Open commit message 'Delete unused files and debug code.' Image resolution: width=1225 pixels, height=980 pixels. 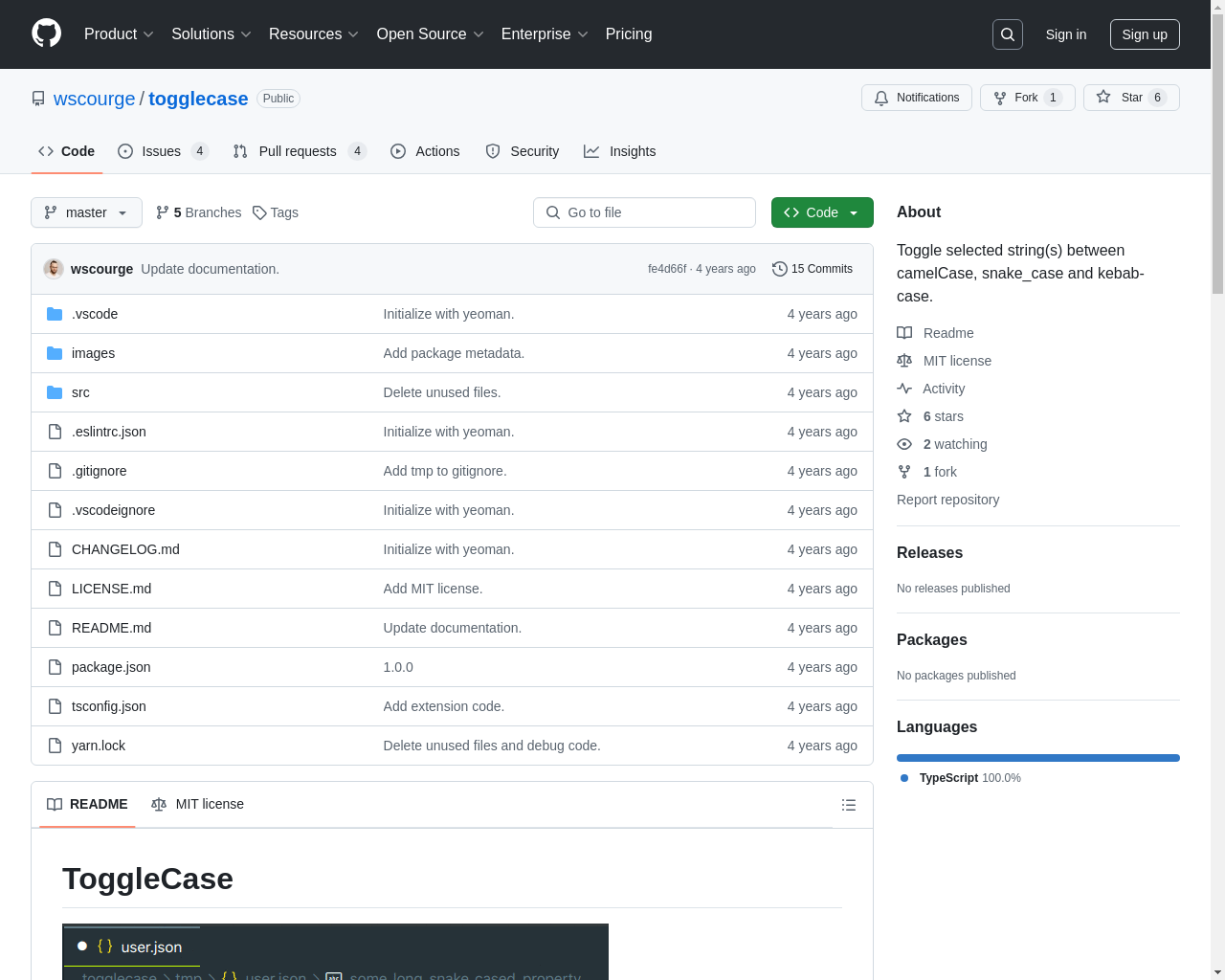(492, 746)
